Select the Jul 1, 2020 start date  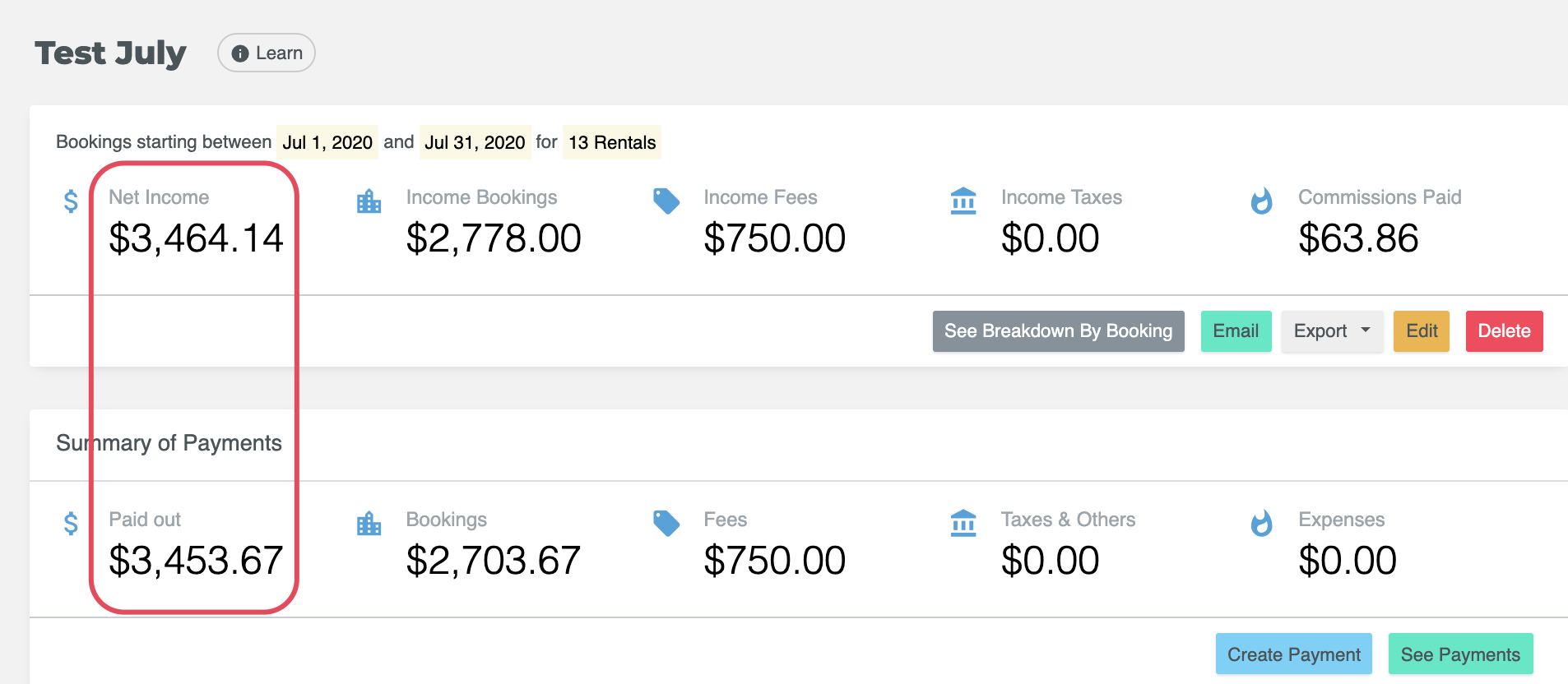pos(327,142)
